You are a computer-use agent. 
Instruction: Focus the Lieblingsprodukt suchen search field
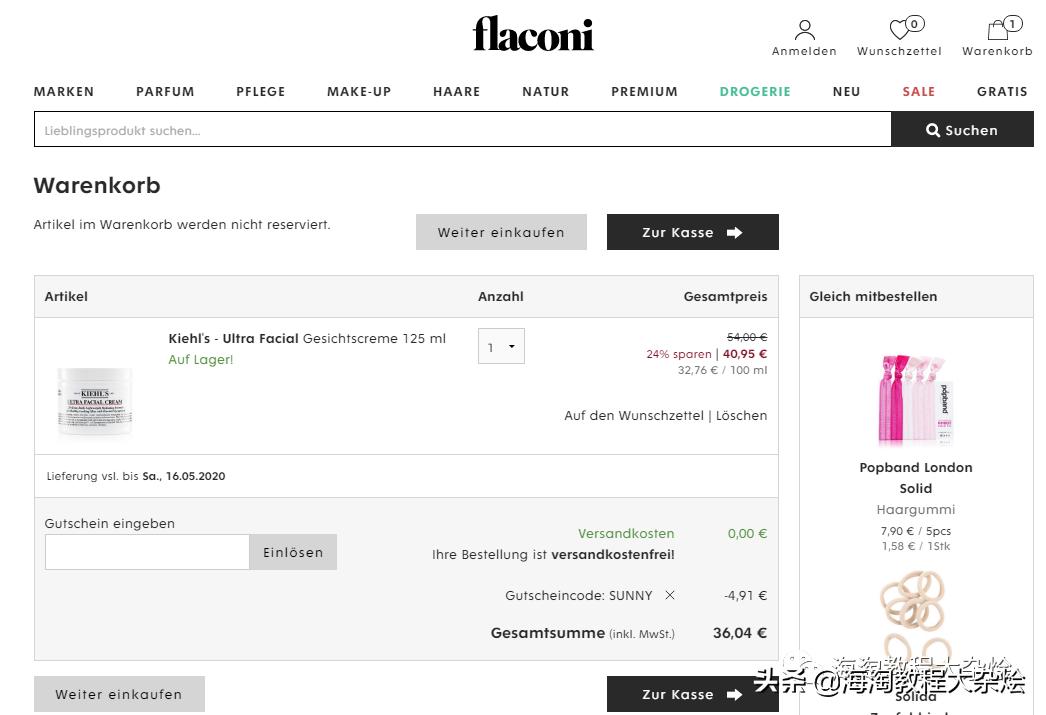[x=462, y=129]
